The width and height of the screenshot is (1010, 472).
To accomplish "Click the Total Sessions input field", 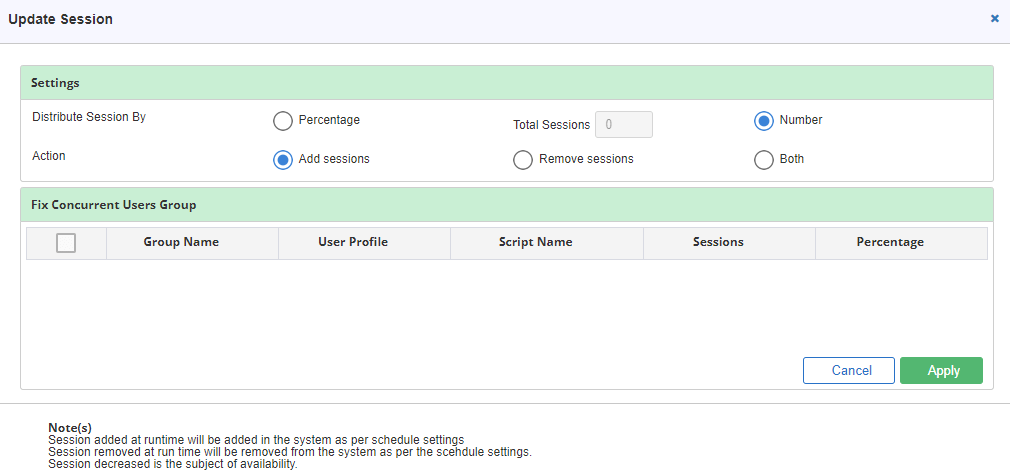I will coord(624,124).
